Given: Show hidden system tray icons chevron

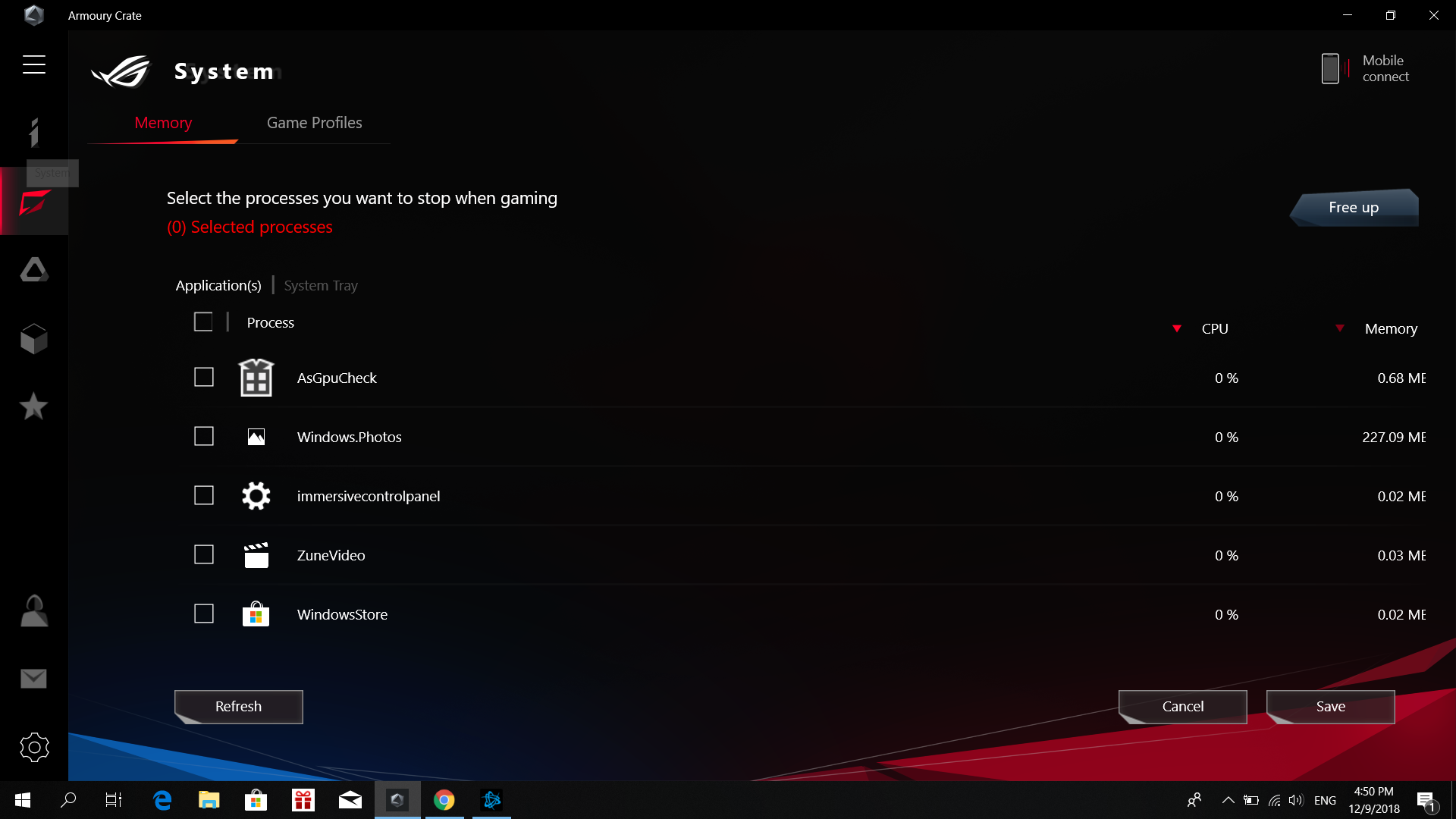Looking at the screenshot, I should point(1228,800).
